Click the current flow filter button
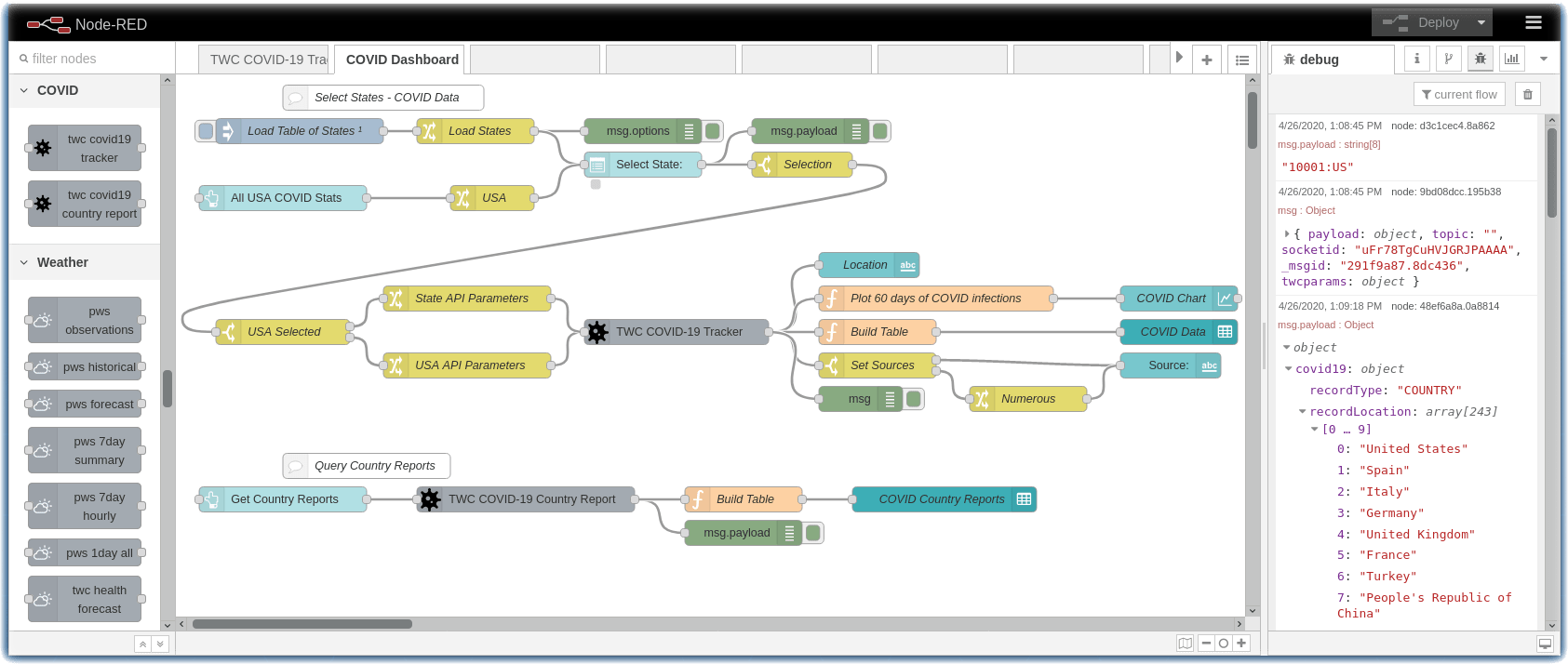Screen dimensions: 1568x664 [1459, 94]
